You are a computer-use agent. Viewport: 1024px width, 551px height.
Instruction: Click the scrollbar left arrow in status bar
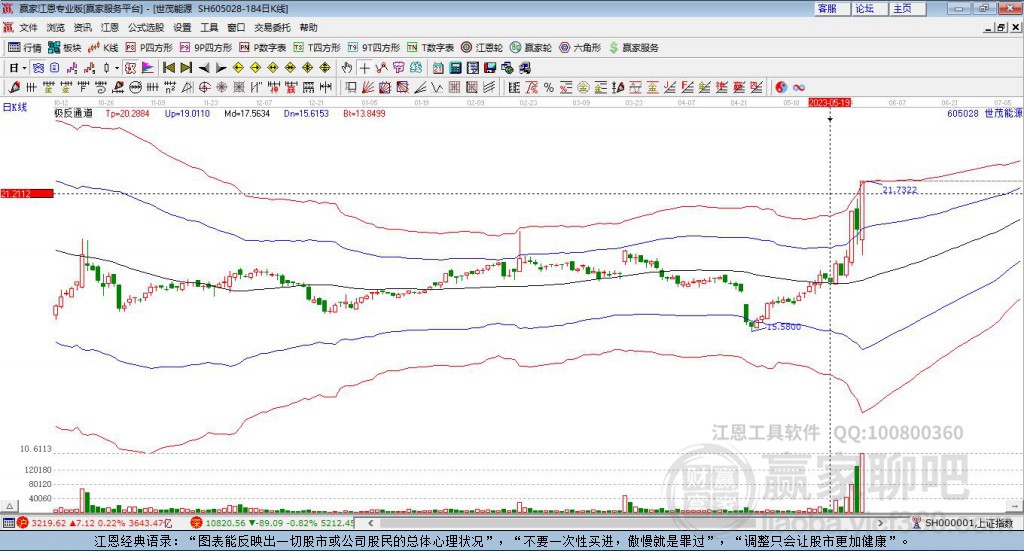click(x=371, y=523)
